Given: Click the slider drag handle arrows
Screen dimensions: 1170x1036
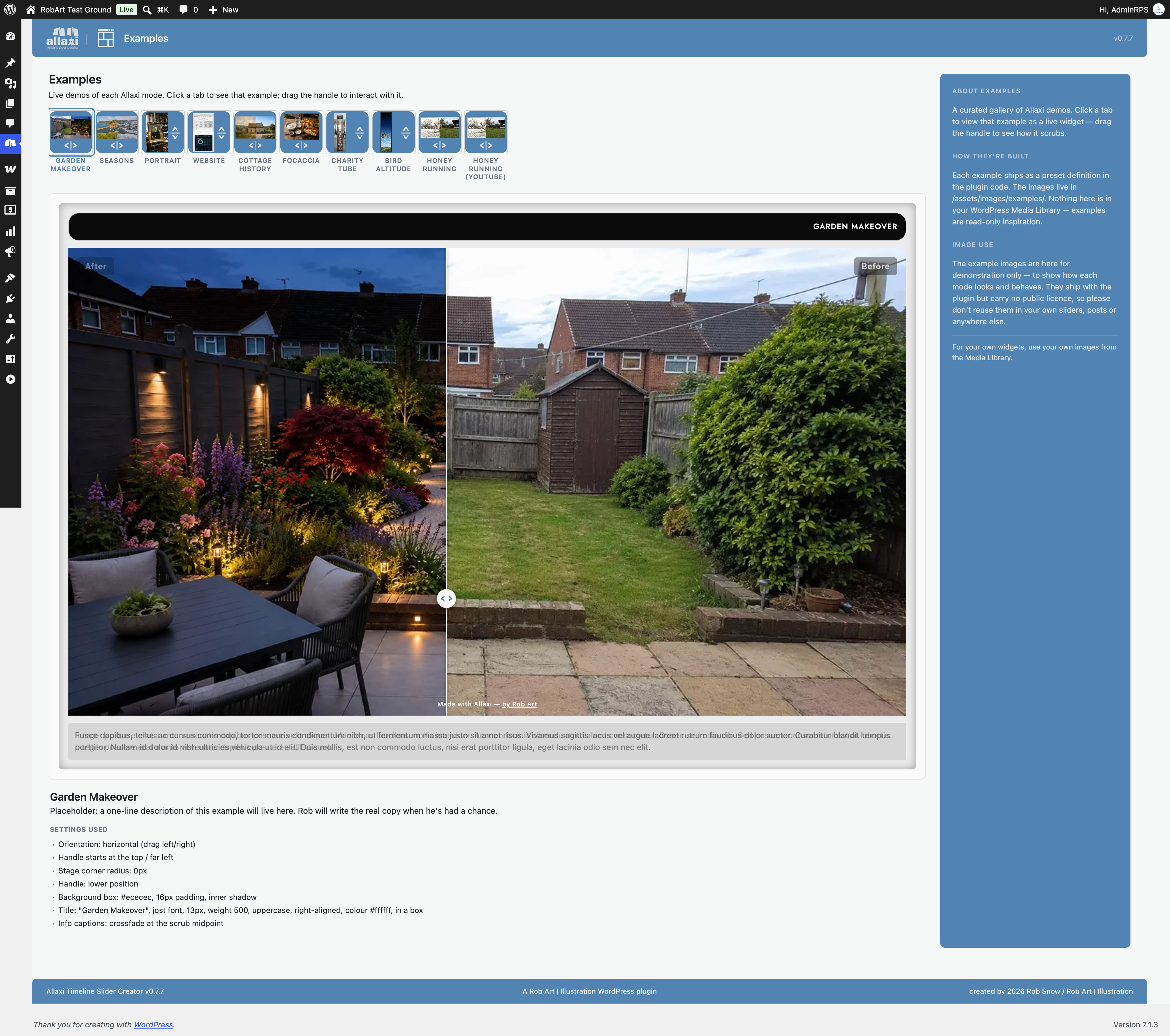Looking at the screenshot, I should [446, 599].
